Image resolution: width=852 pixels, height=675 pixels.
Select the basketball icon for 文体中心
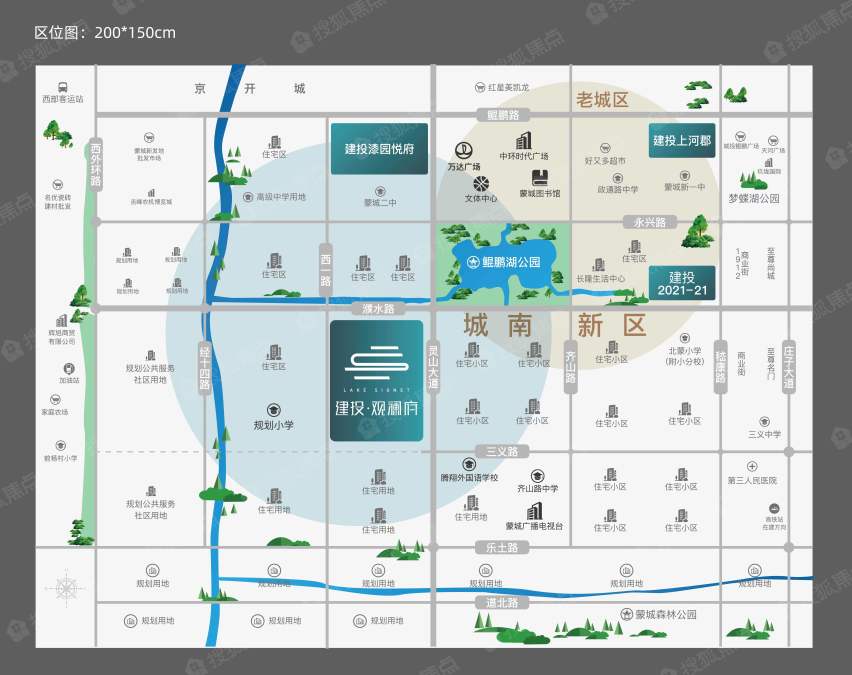tap(481, 184)
